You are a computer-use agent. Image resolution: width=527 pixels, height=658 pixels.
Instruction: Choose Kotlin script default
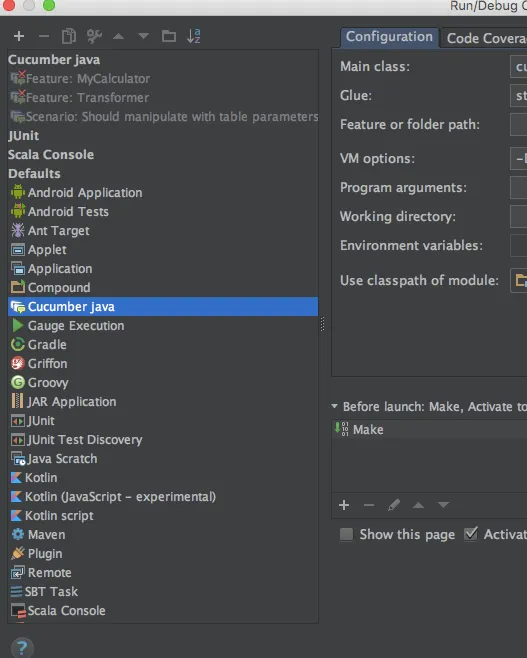[163, 516]
